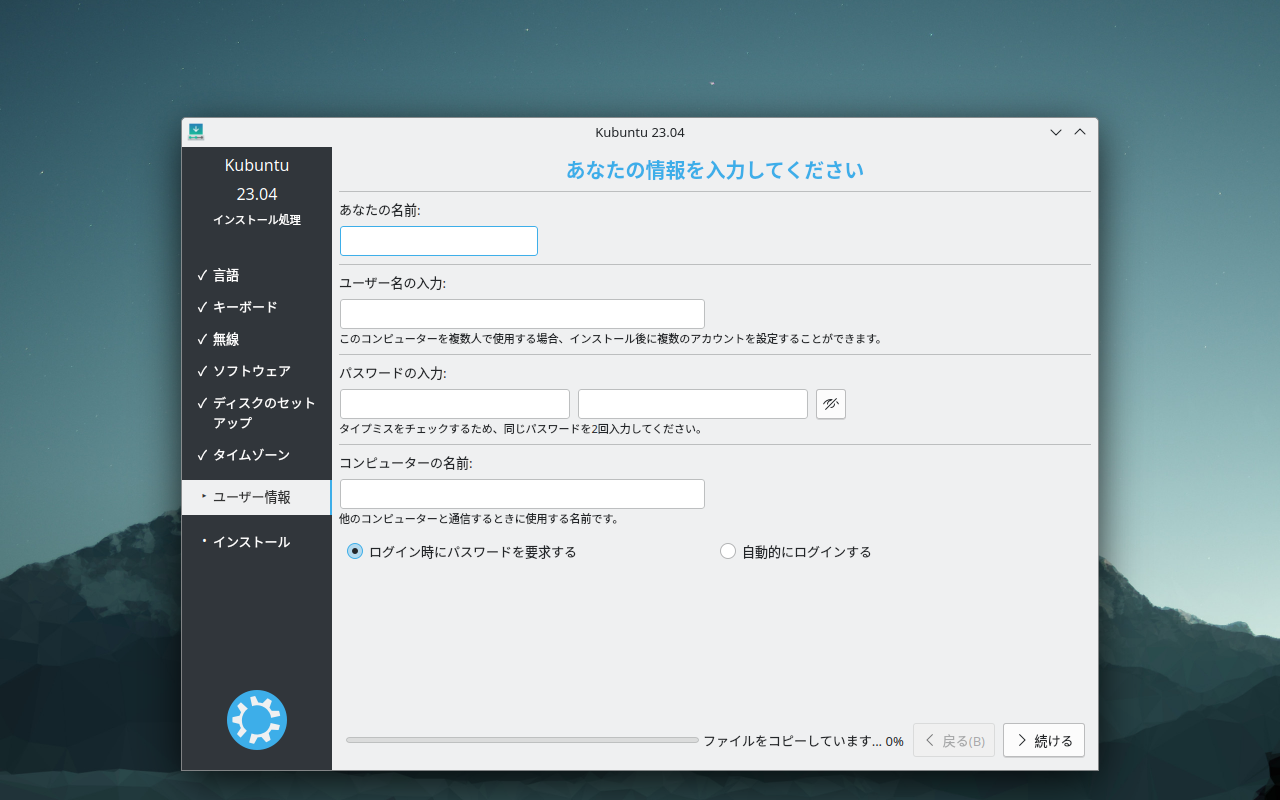Click the タイプミスをチェックするため hint text

click(x=521, y=429)
